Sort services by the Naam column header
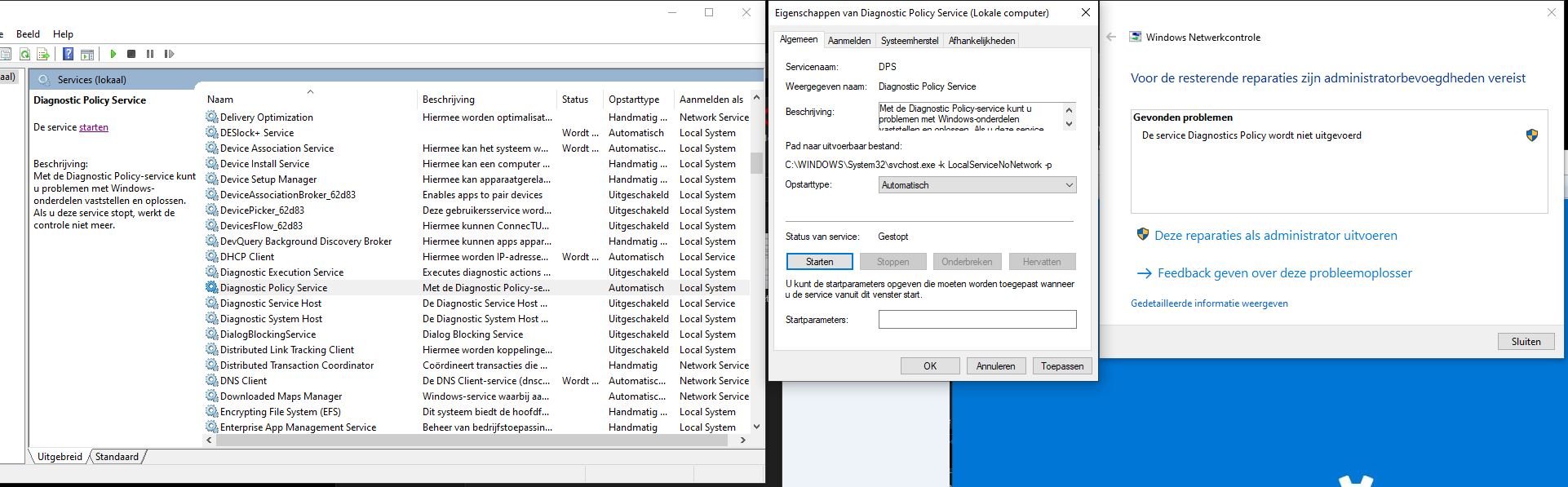 tap(220, 100)
